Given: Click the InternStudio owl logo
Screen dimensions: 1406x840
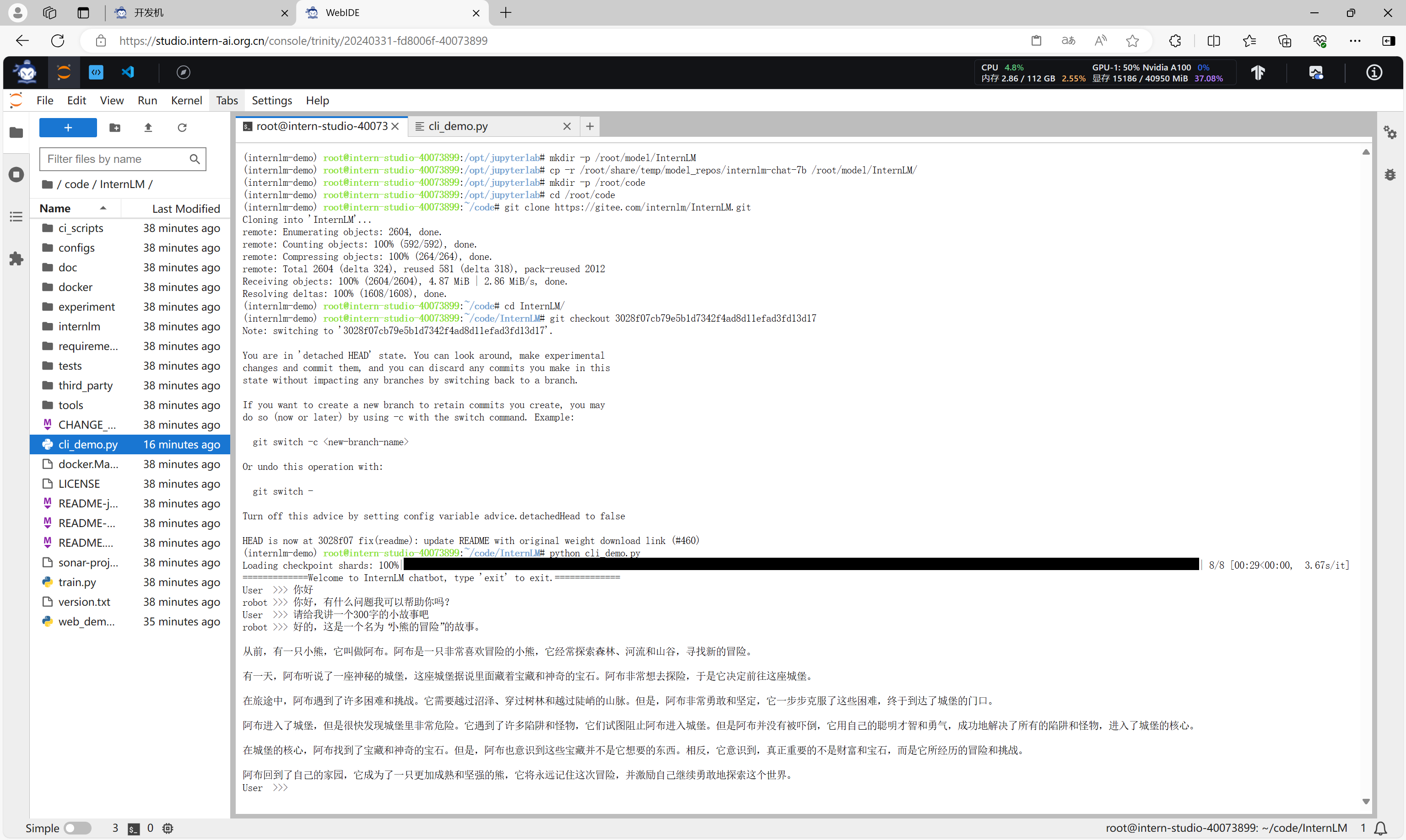Looking at the screenshot, I should [26, 72].
